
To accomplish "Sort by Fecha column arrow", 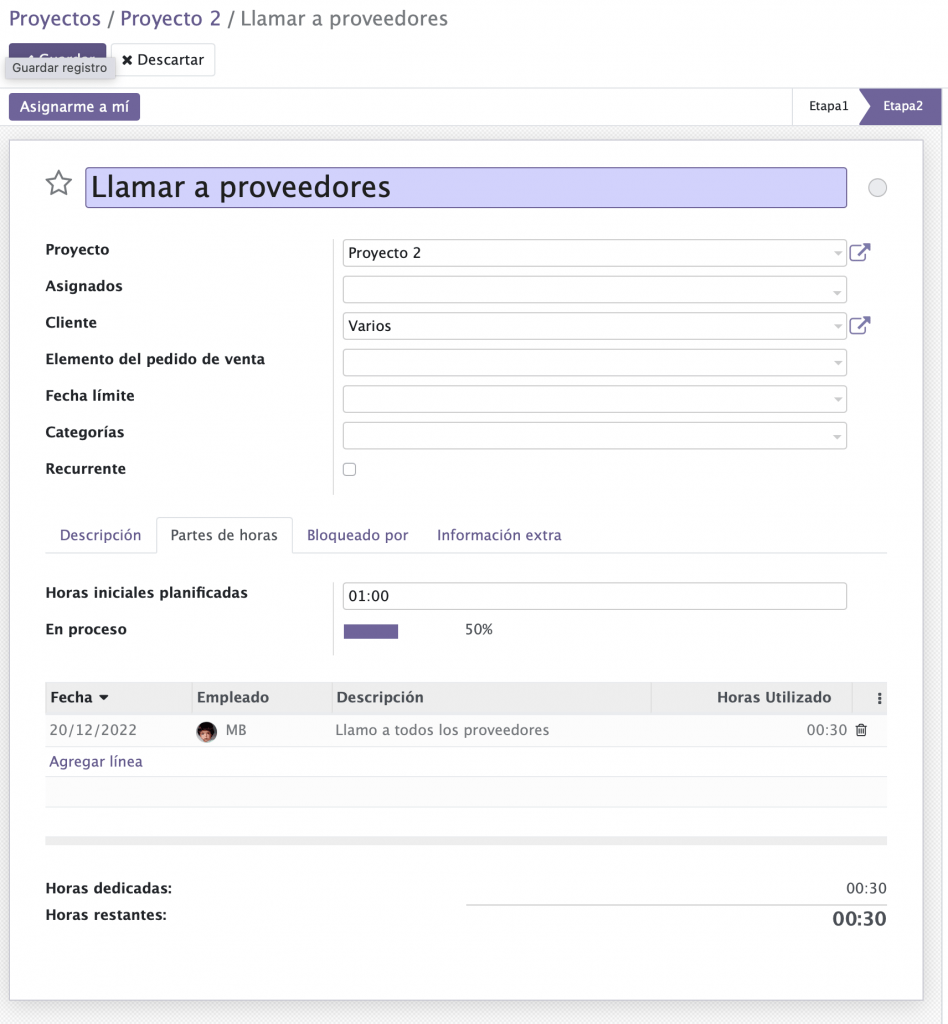I will click(x=103, y=698).
